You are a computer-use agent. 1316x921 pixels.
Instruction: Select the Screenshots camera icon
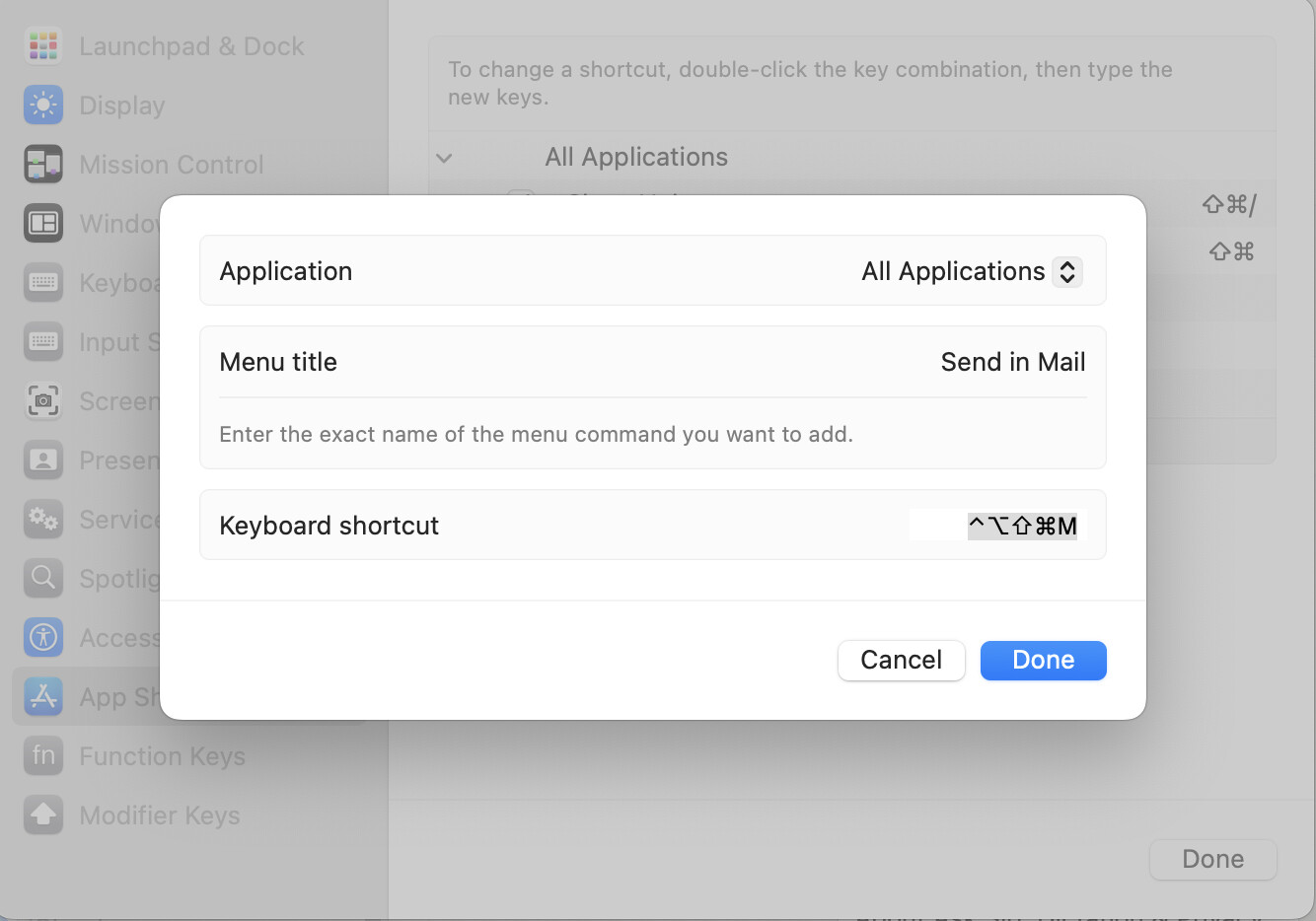(x=43, y=401)
